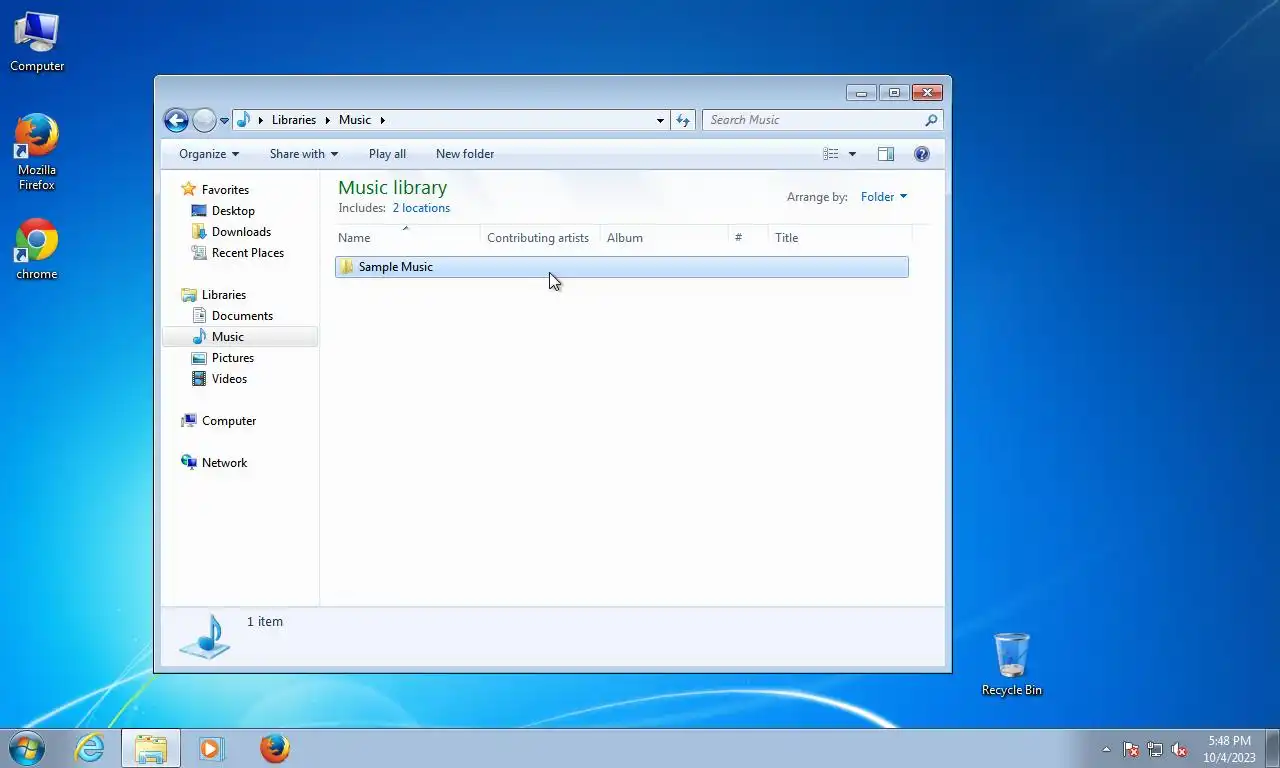
Task: Open the 2 locations link
Action: (x=421, y=208)
